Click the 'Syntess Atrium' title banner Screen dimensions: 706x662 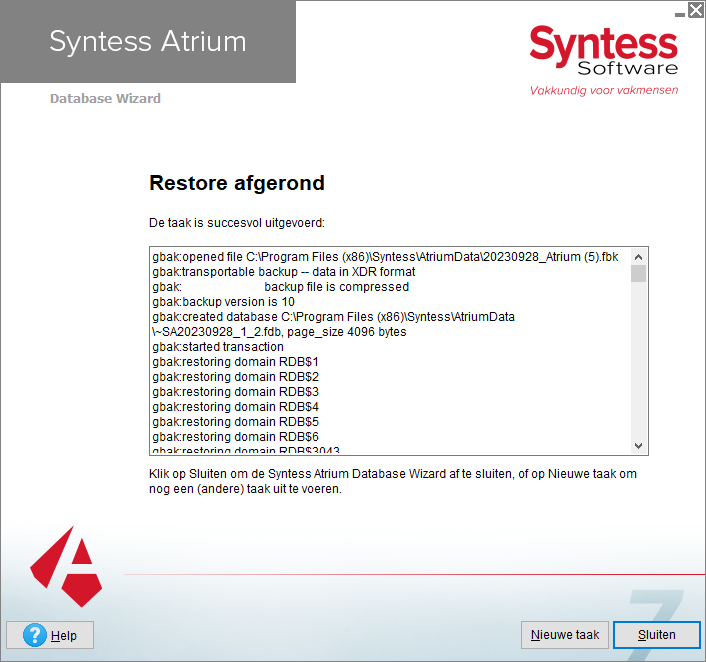[148, 41]
